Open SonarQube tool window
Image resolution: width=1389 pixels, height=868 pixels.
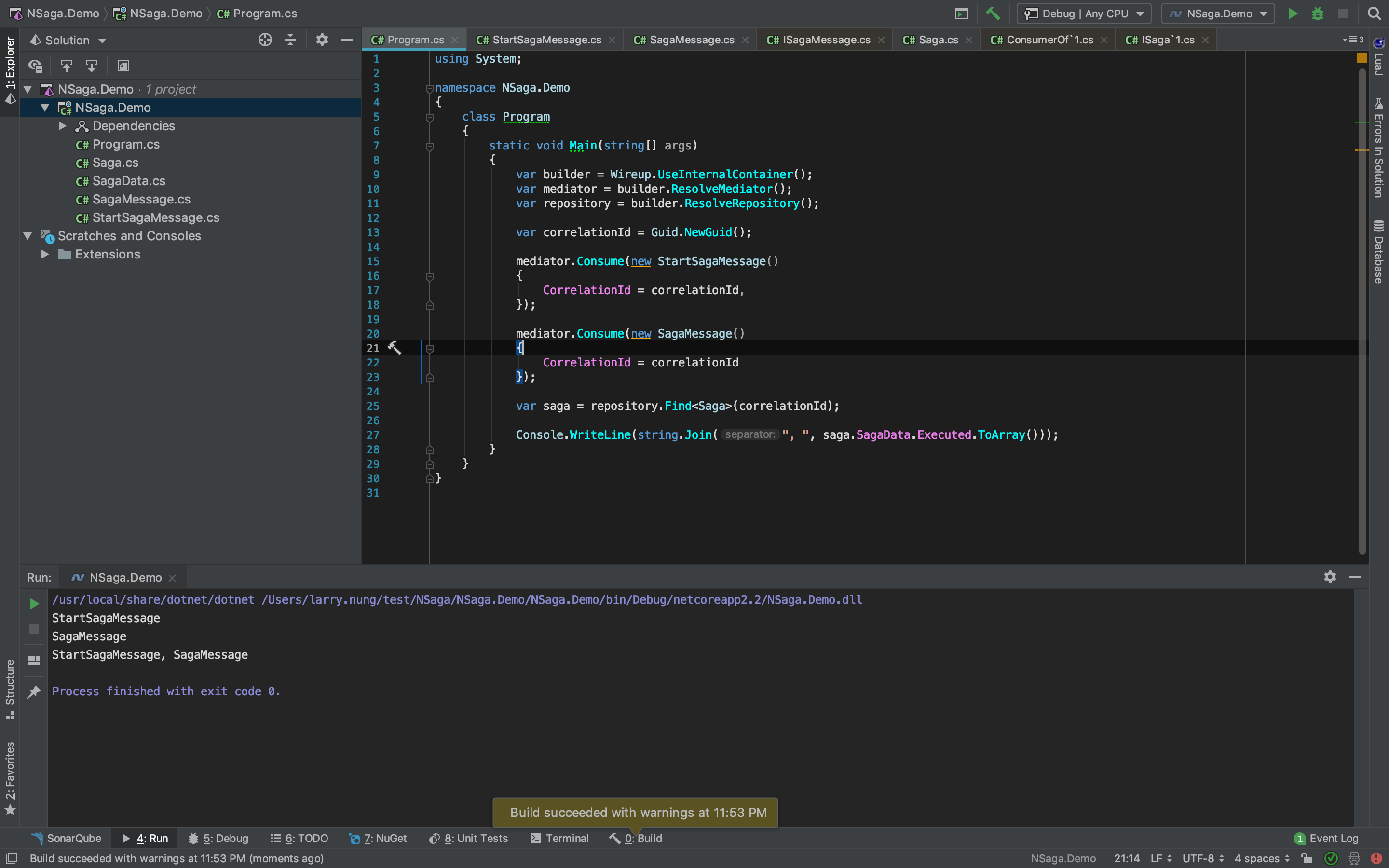(x=67, y=838)
